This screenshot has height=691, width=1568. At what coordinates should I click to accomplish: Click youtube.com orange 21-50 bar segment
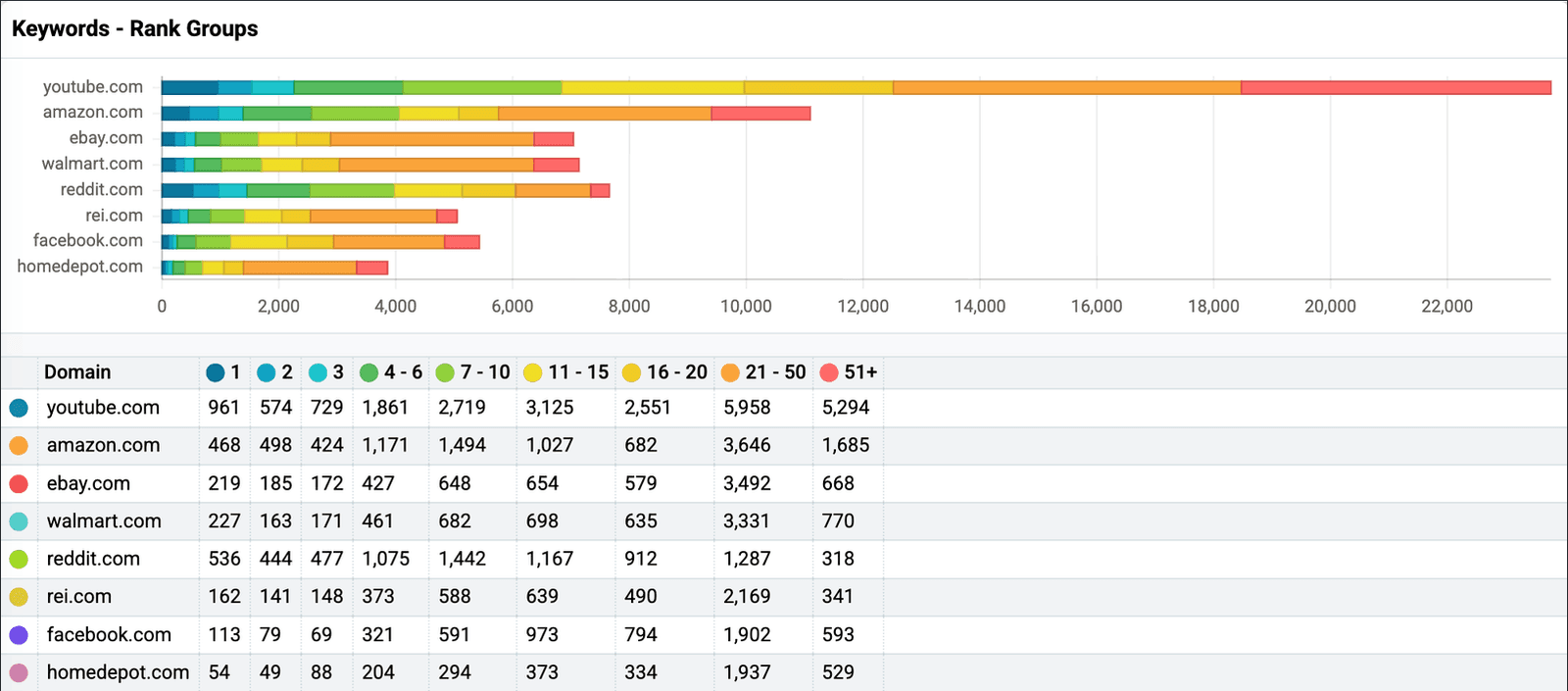pyautogui.click(x=1067, y=88)
